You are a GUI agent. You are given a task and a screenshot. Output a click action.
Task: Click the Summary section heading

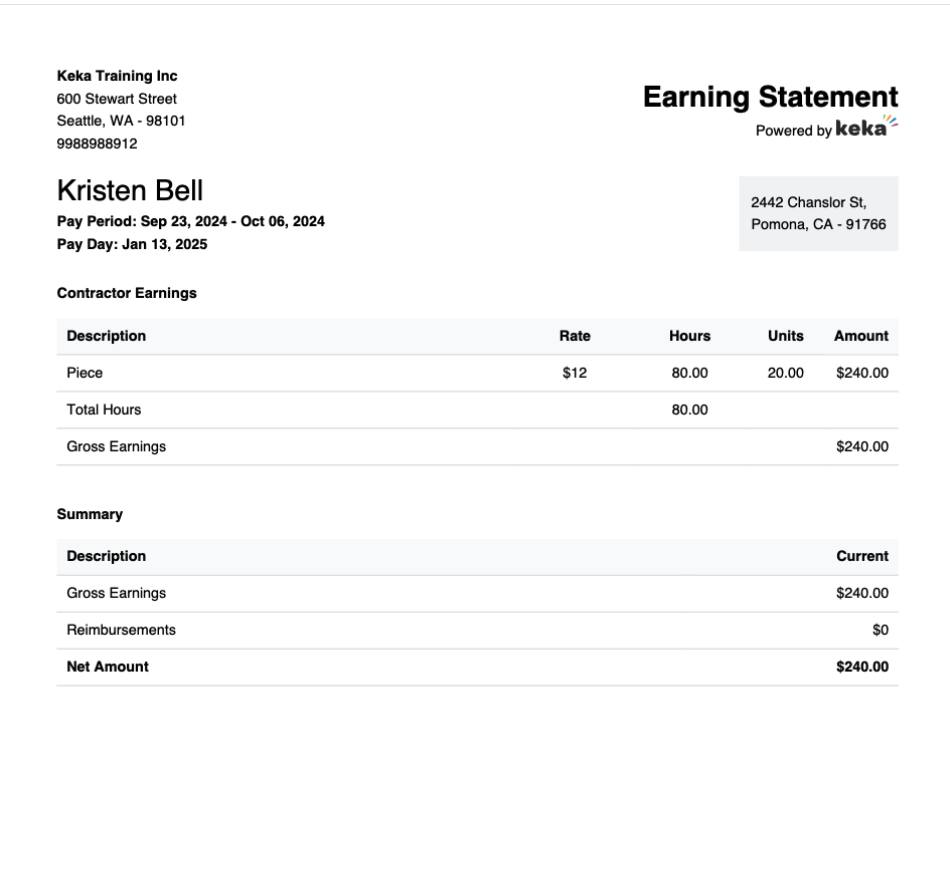[90, 514]
